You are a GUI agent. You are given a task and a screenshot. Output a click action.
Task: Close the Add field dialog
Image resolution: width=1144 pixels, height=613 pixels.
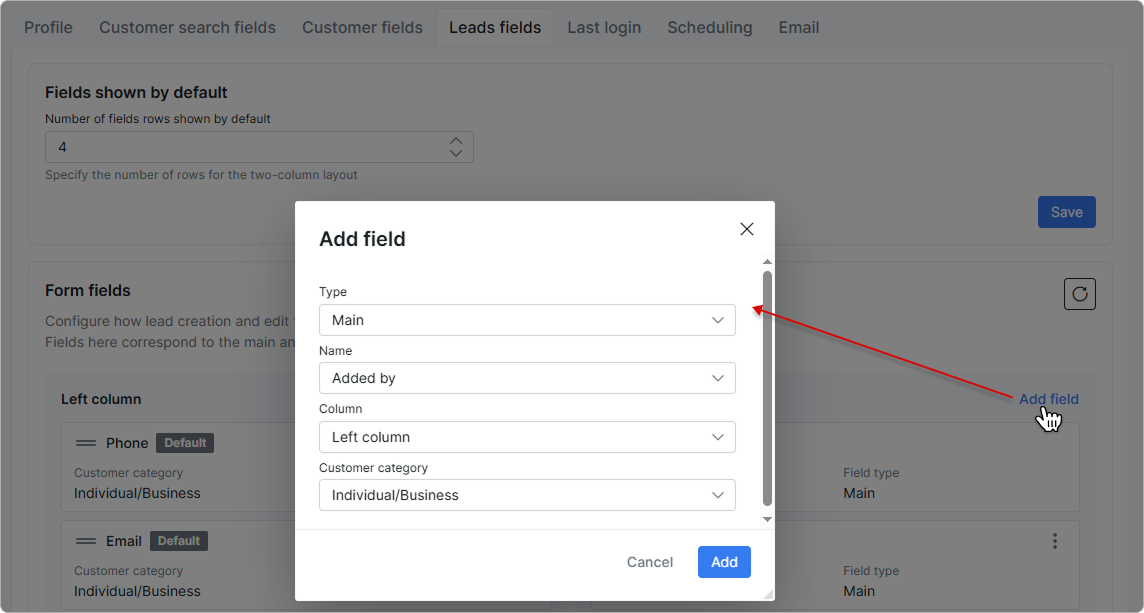point(746,229)
